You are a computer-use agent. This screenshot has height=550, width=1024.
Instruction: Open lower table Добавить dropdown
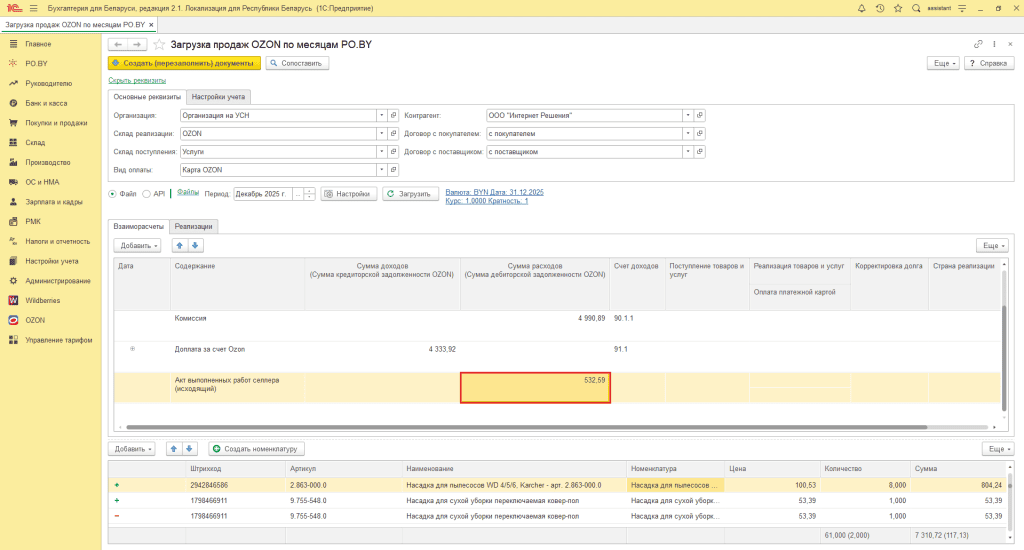(133, 449)
